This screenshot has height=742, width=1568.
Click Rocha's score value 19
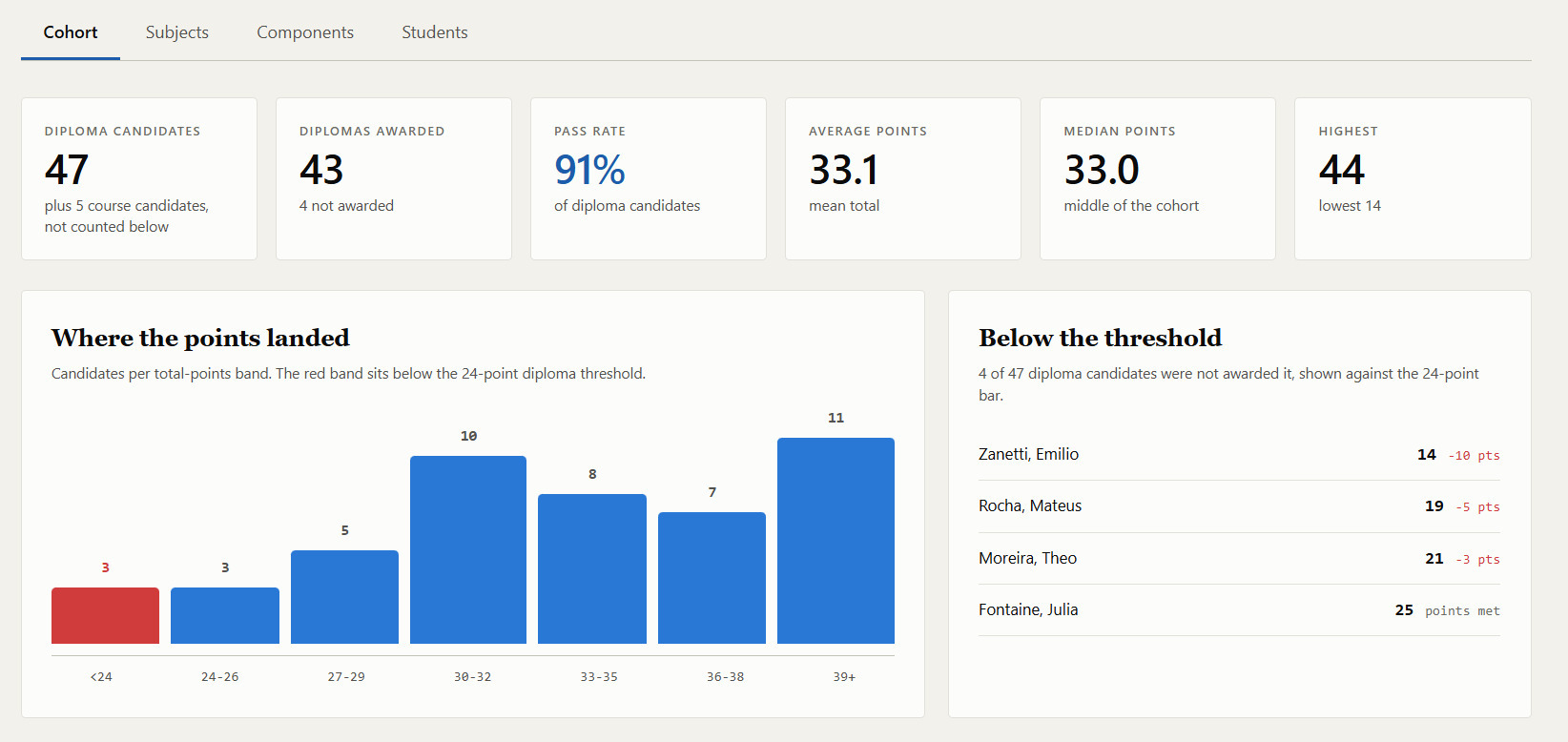point(1434,506)
